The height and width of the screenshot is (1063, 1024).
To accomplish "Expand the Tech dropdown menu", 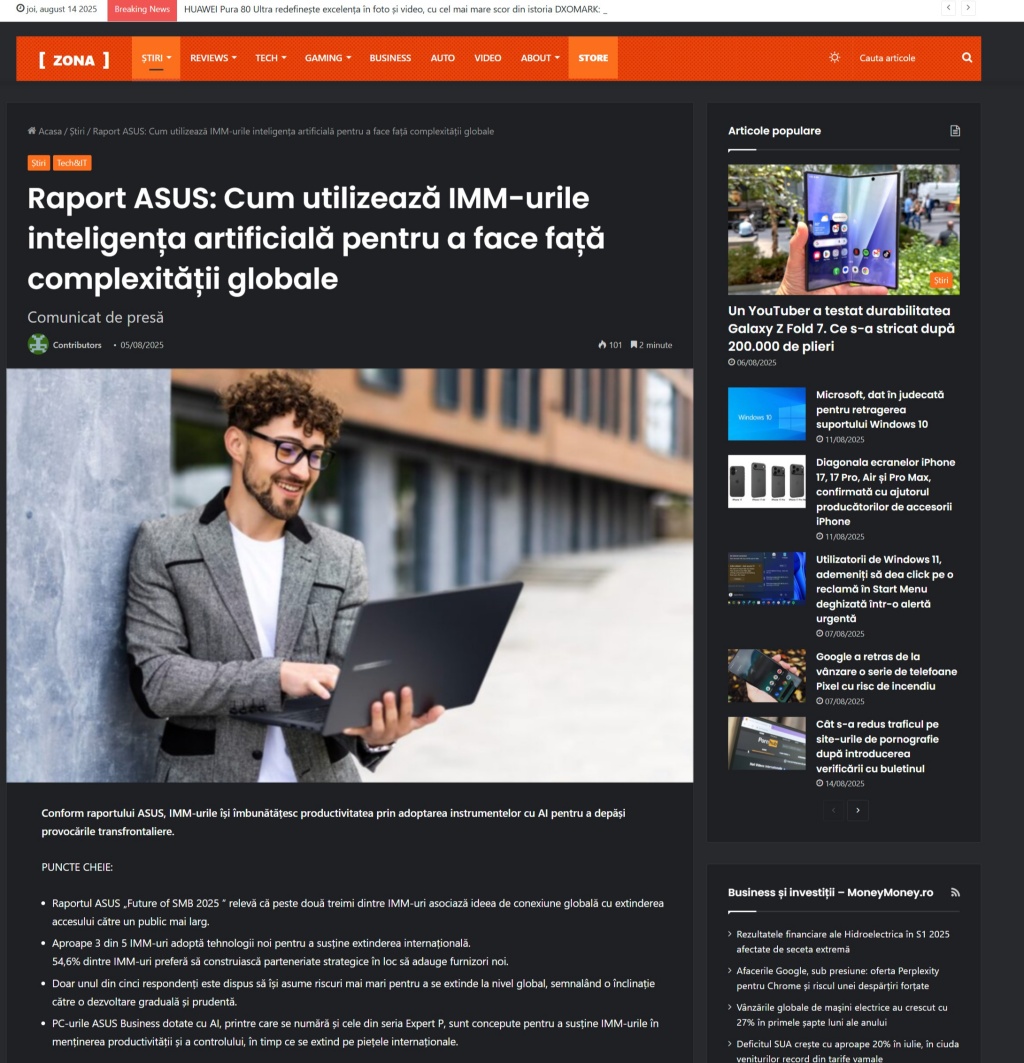I will (x=271, y=58).
